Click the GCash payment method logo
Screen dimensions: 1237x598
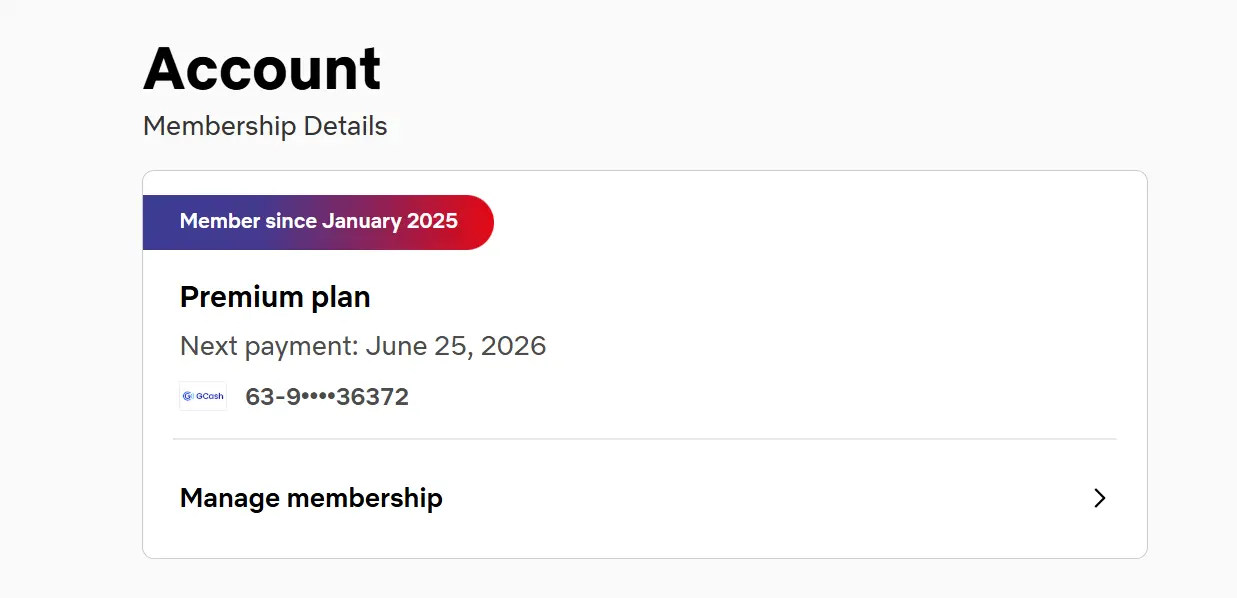point(203,396)
